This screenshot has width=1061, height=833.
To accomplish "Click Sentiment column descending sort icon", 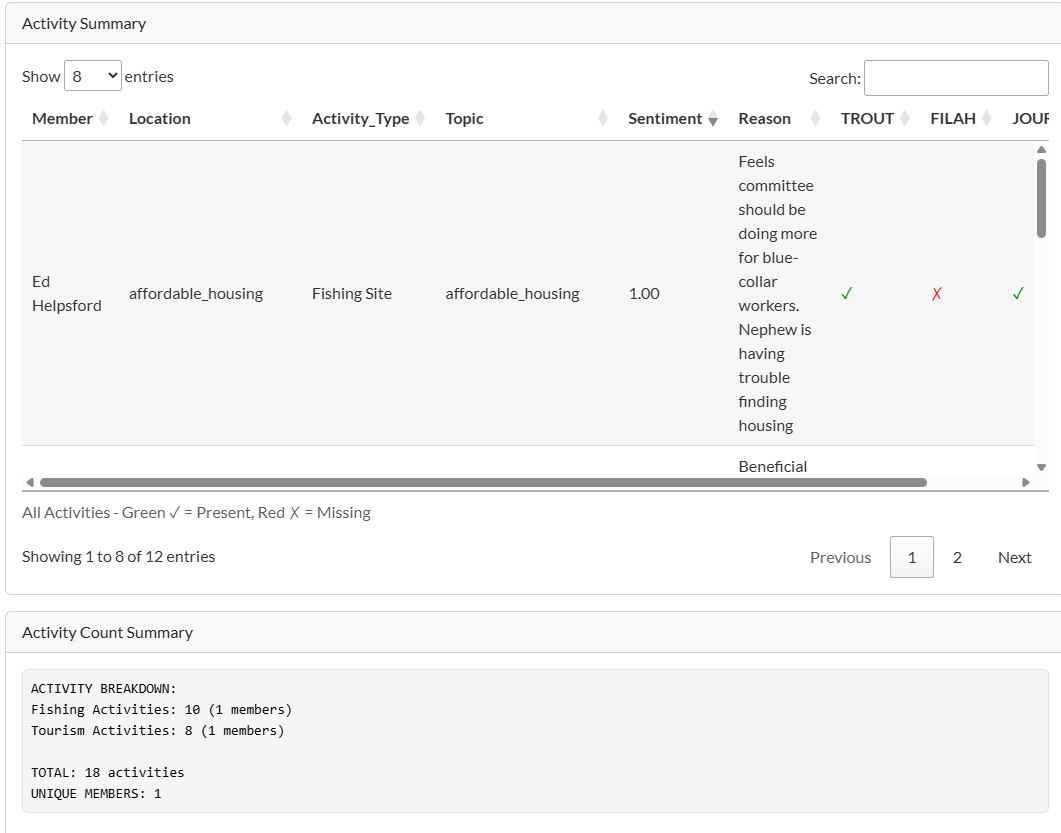I will [713, 119].
